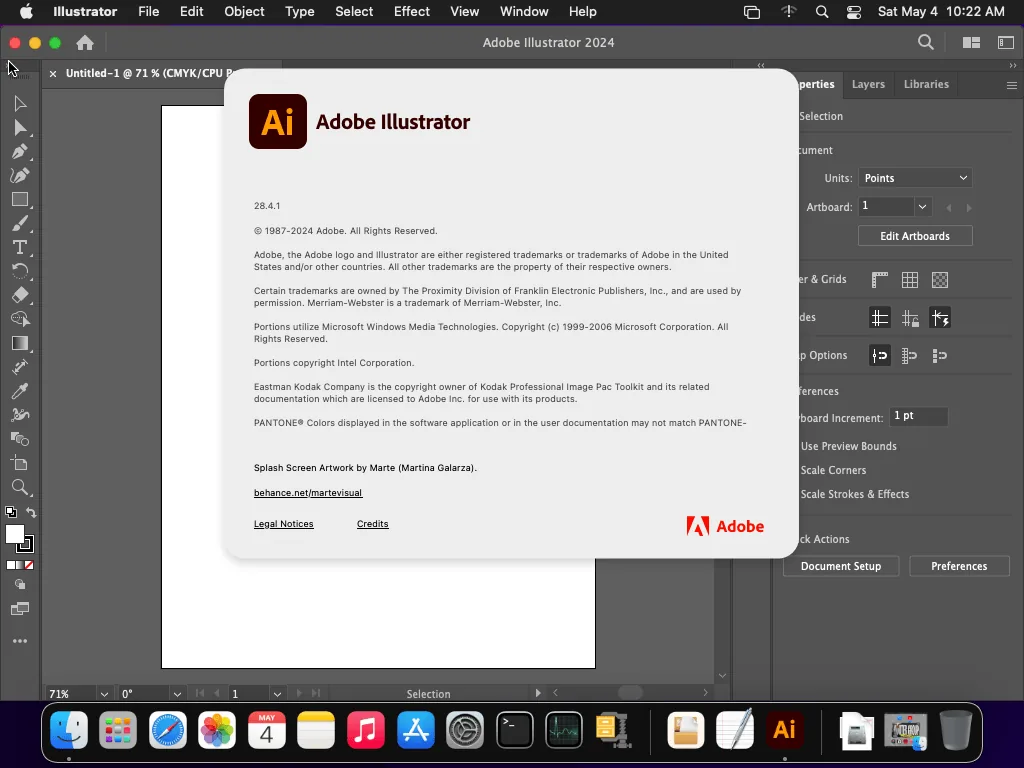Select the Gradient tool
The image size is (1024, 768).
[x=20, y=344]
